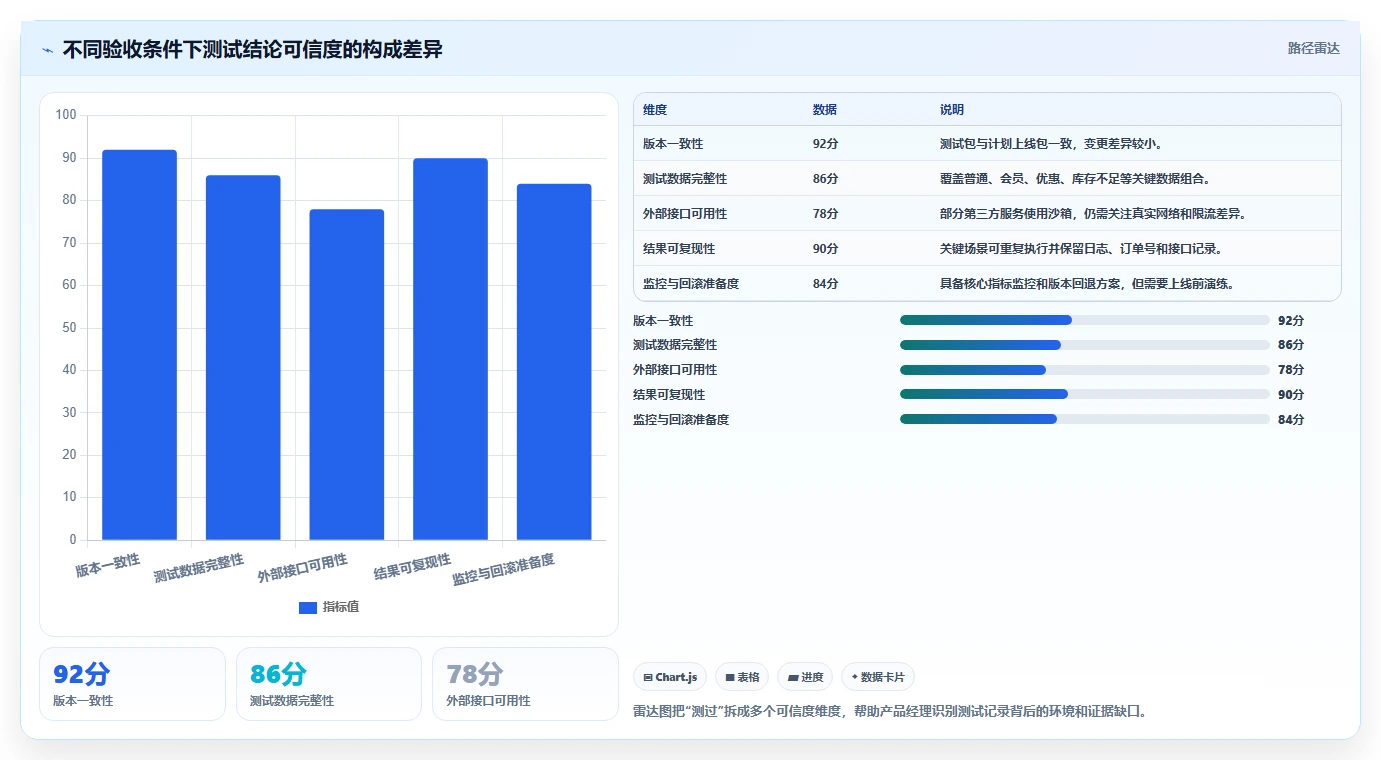Click the 测试数据完整性 bar in chart
The height and width of the screenshot is (760, 1381).
point(243,358)
